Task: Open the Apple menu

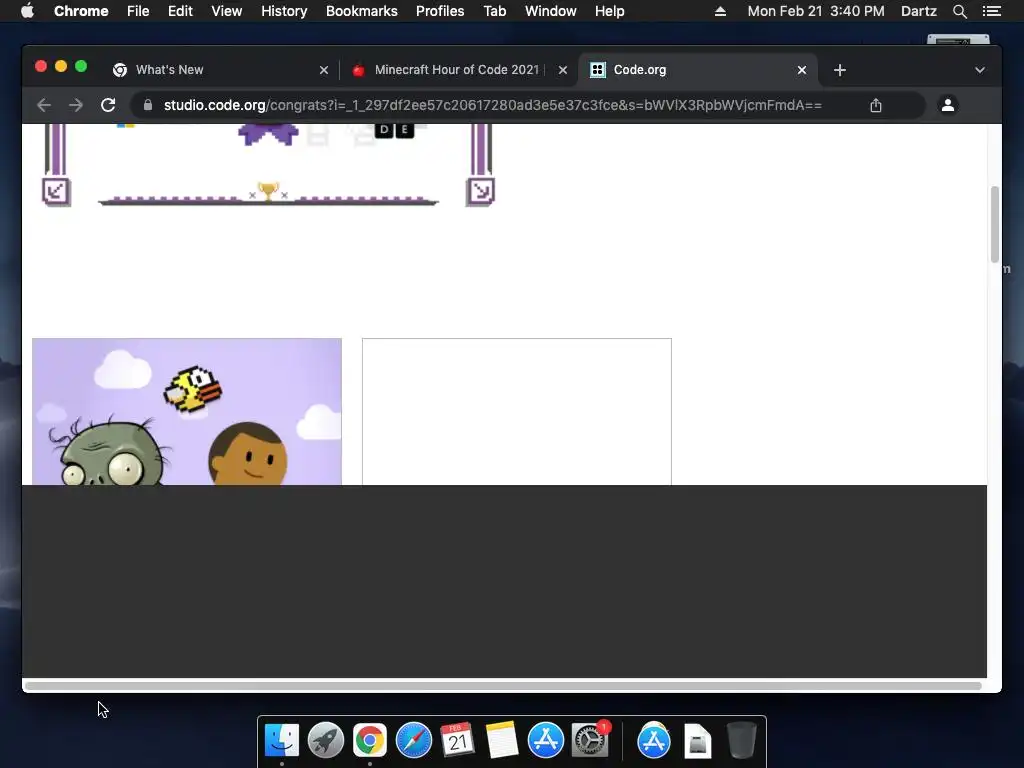Action: tap(27, 11)
